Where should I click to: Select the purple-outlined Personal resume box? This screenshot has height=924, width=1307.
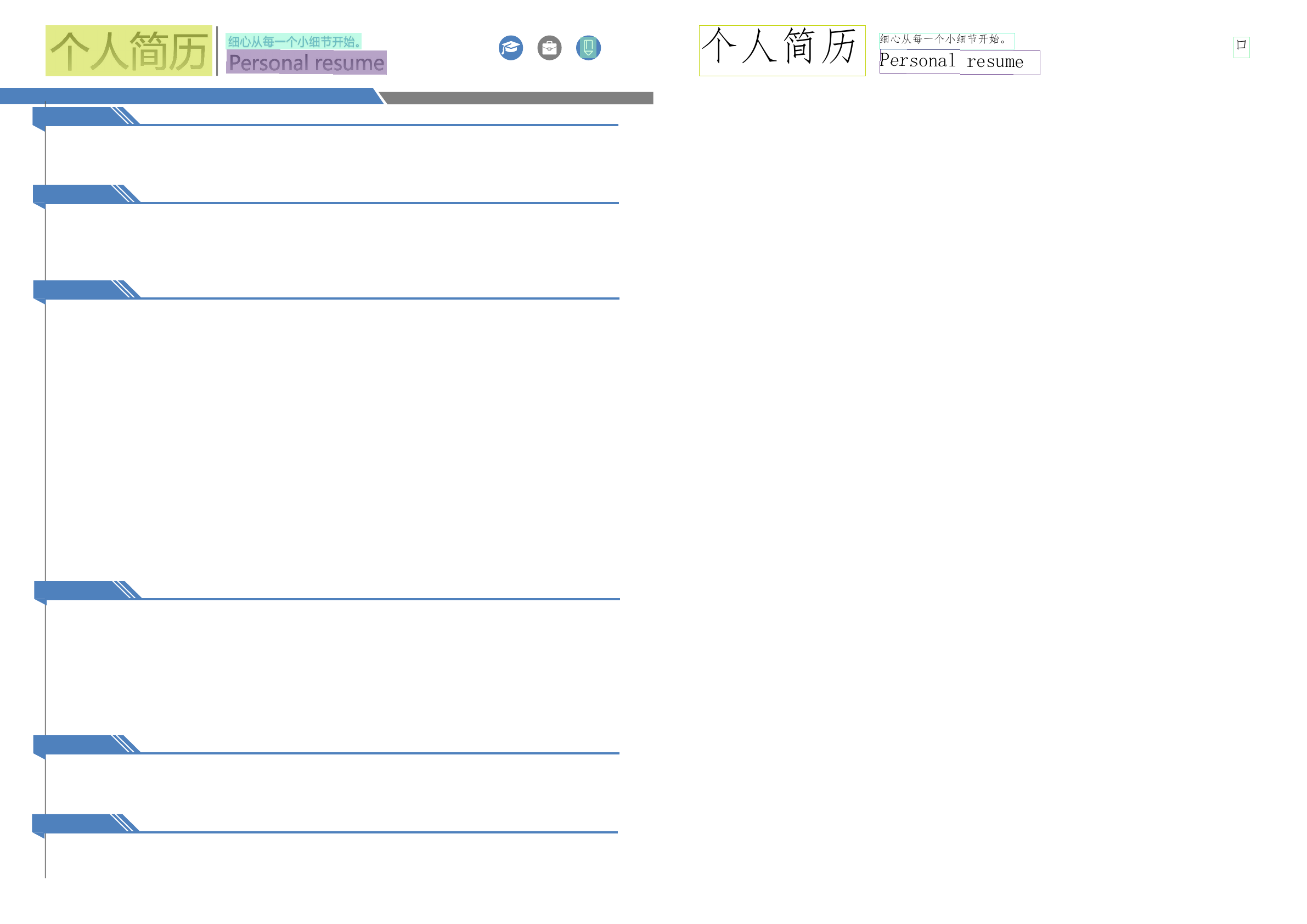(959, 63)
